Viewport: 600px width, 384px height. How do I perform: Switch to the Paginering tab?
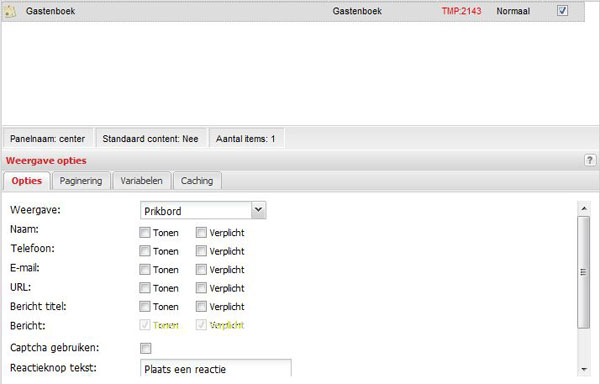click(x=81, y=181)
